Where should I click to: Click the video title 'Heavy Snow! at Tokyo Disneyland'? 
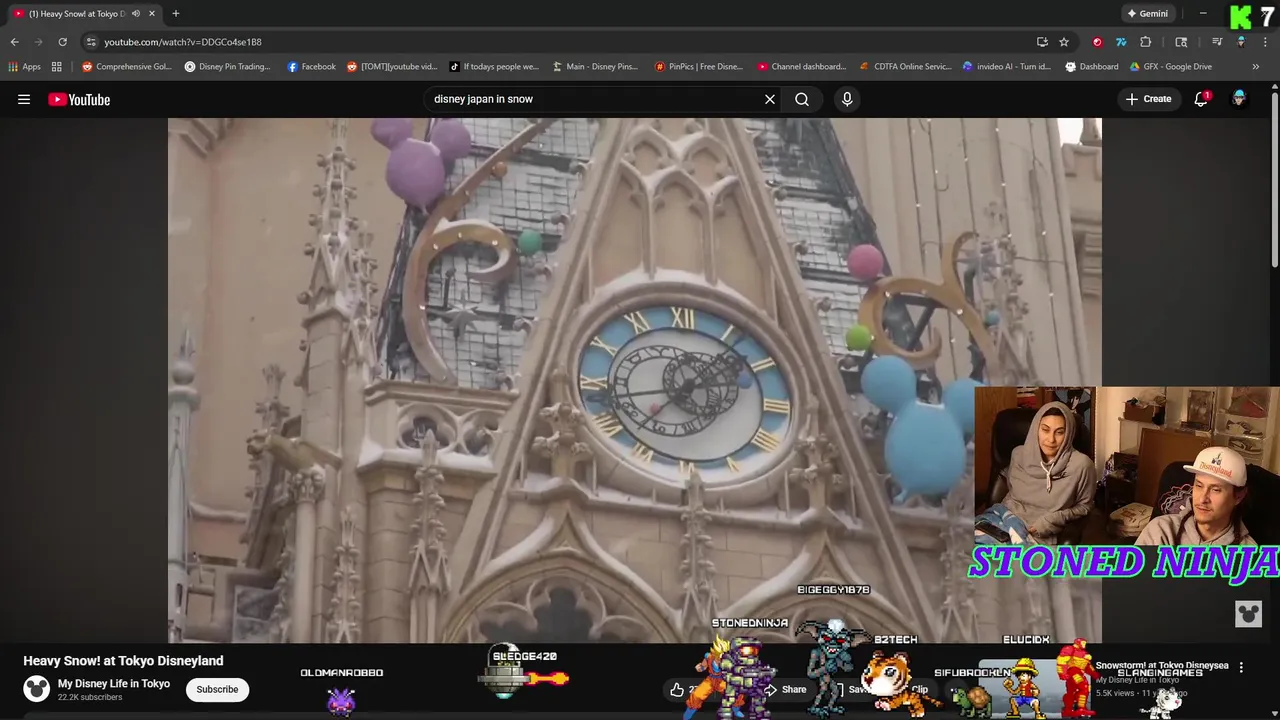123,661
